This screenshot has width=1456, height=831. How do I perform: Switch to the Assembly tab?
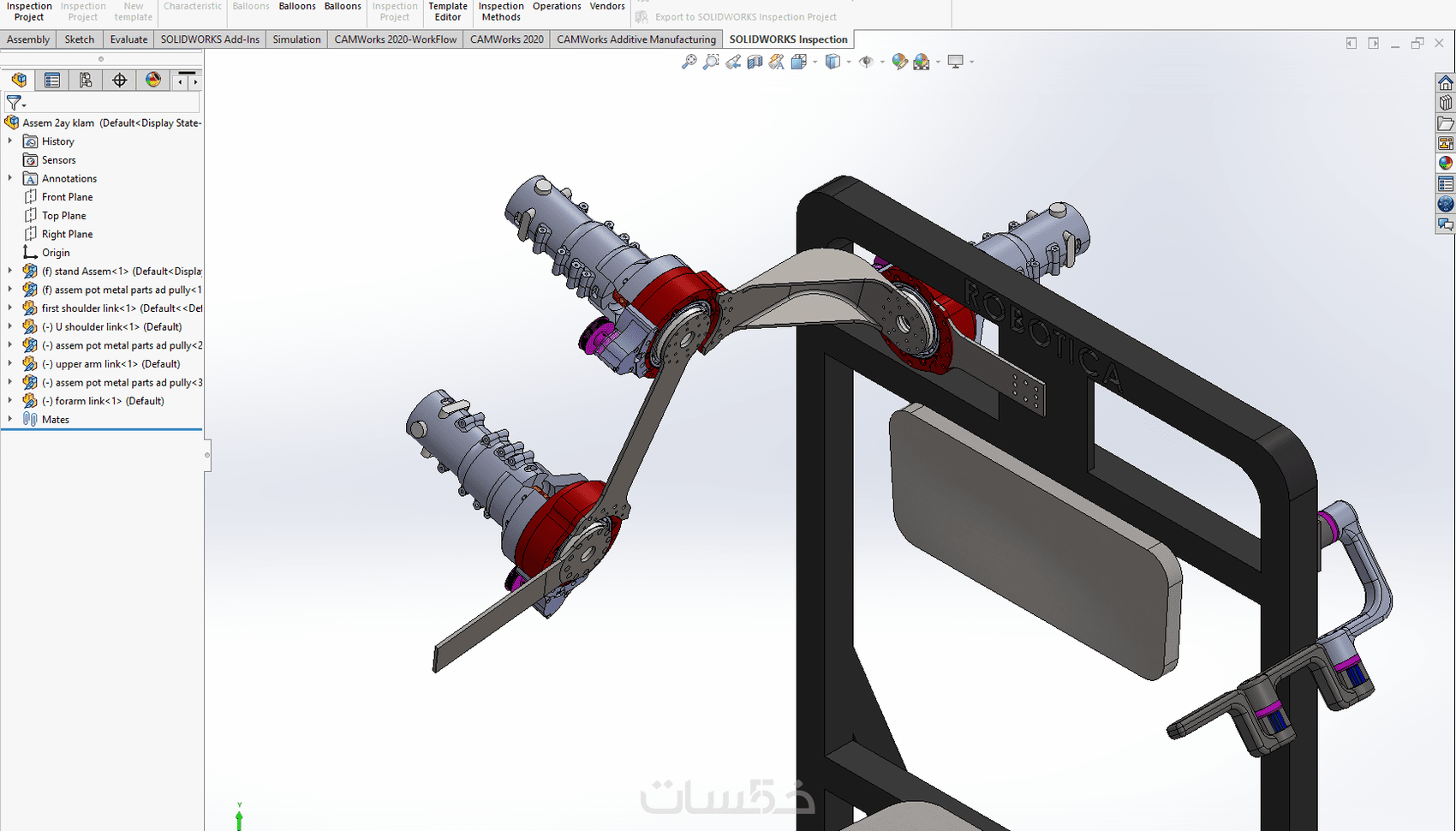tap(28, 39)
